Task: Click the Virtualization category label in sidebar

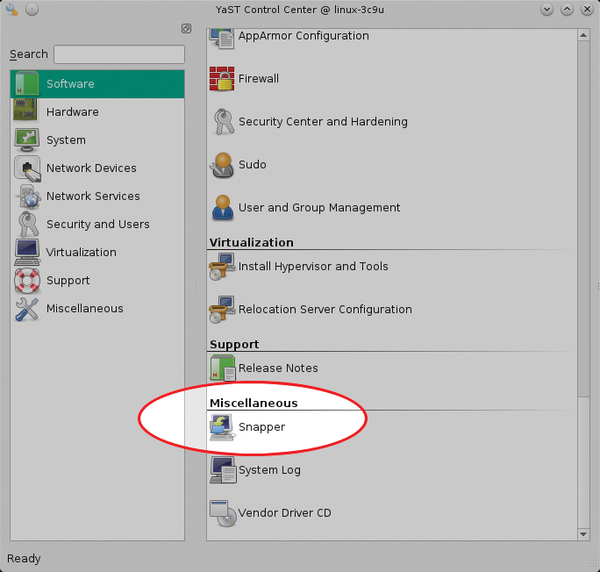Action: point(81,253)
